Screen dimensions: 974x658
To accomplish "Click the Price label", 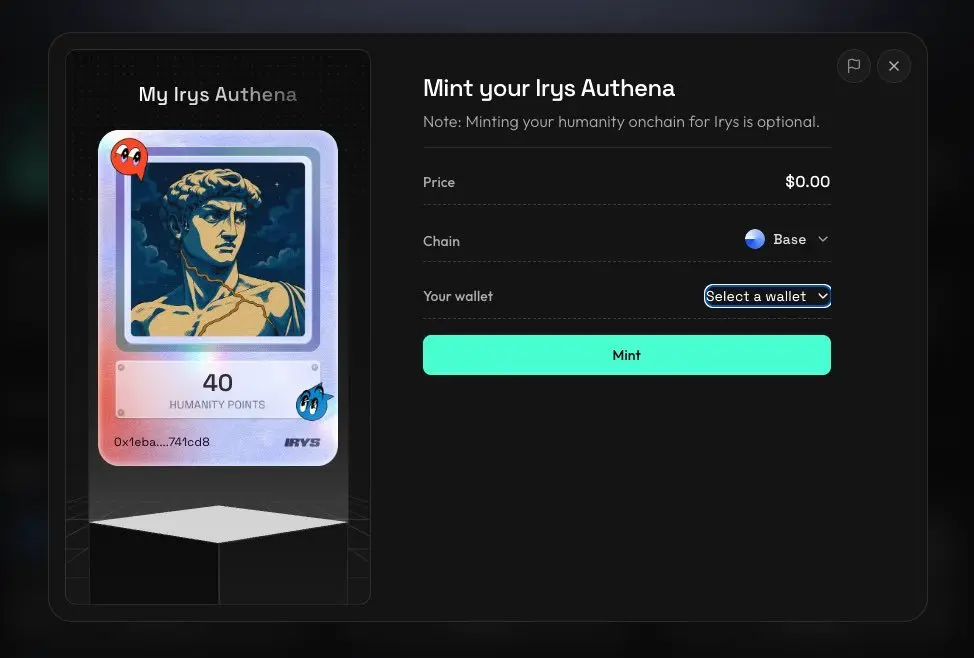I will pyautogui.click(x=439, y=182).
